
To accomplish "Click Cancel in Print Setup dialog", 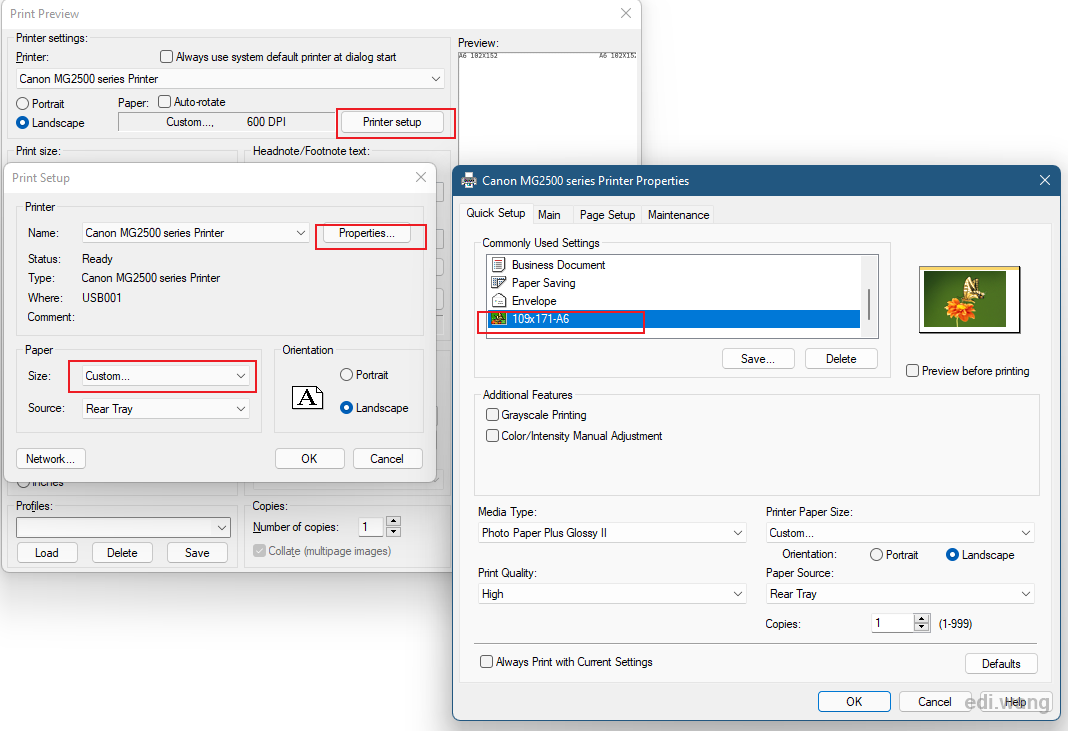I will pyautogui.click(x=387, y=458).
